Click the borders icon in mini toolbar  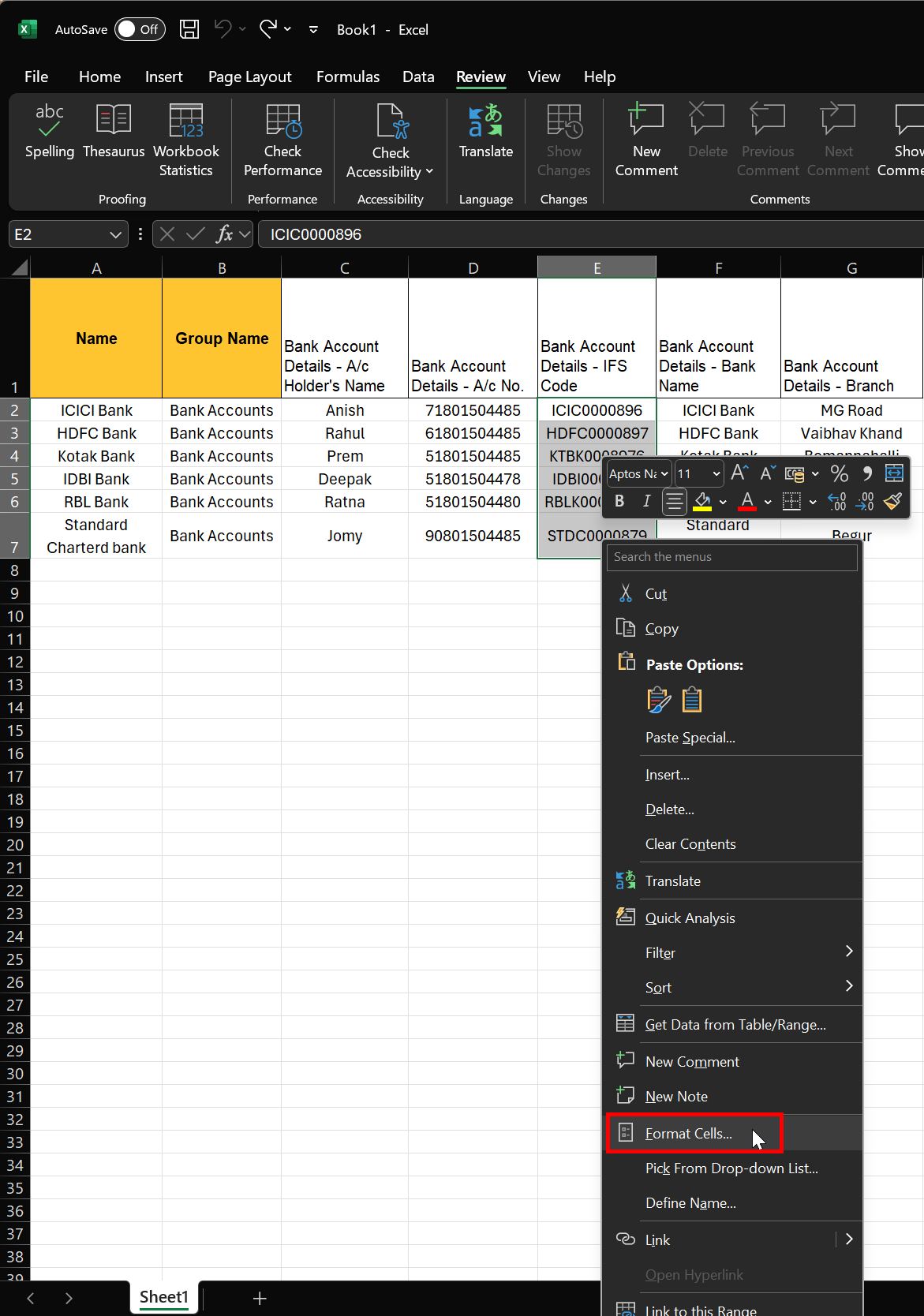pos(791,501)
